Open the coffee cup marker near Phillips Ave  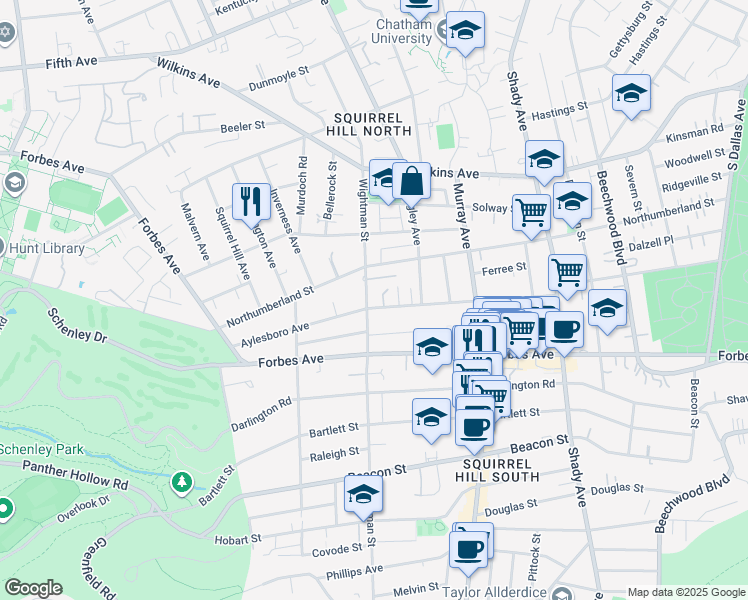pos(468,550)
